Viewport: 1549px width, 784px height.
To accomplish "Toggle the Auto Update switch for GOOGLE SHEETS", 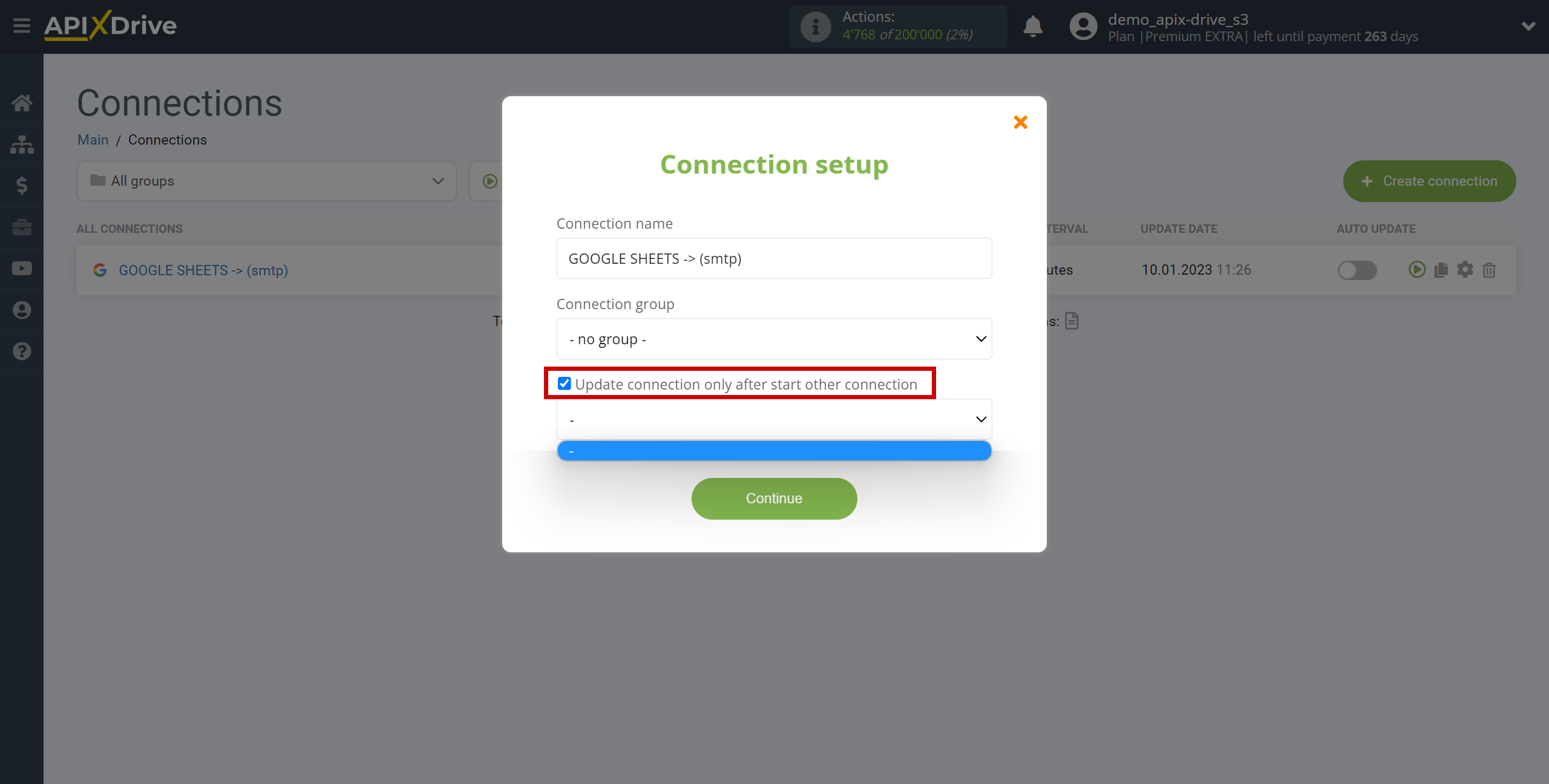I will 1358,269.
